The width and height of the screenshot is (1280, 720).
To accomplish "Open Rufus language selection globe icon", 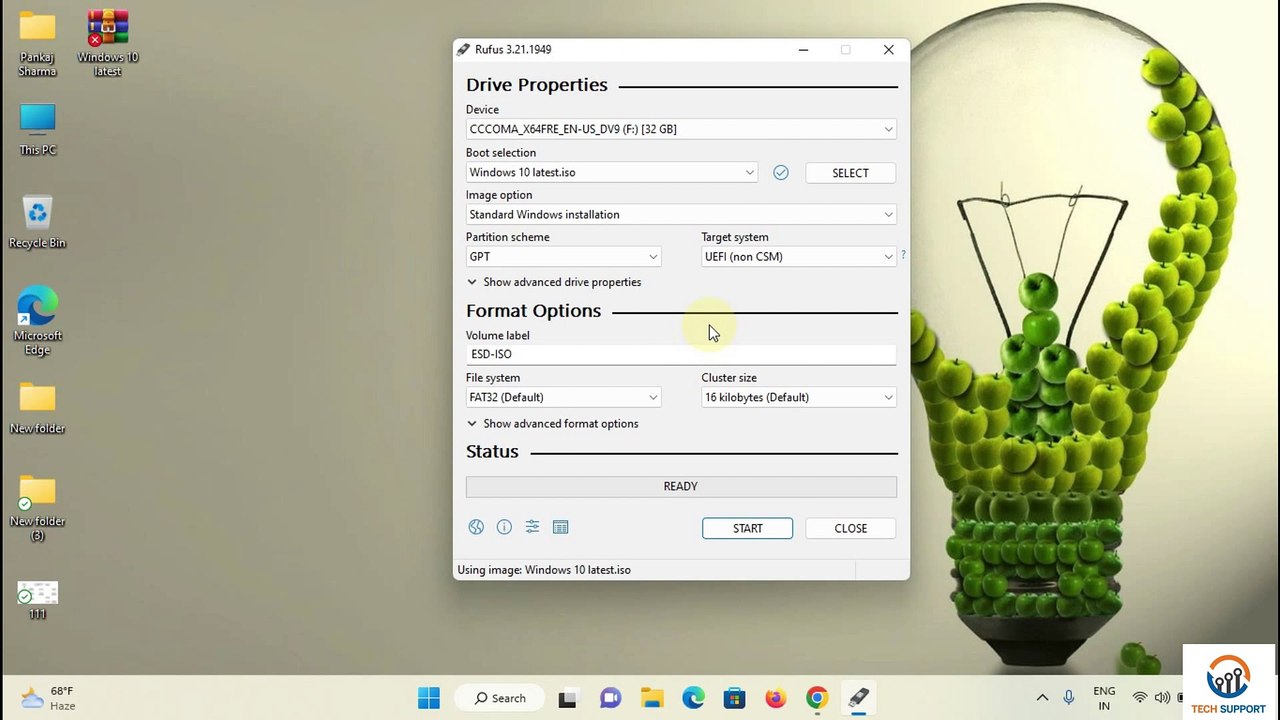I will click(x=476, y=527).
